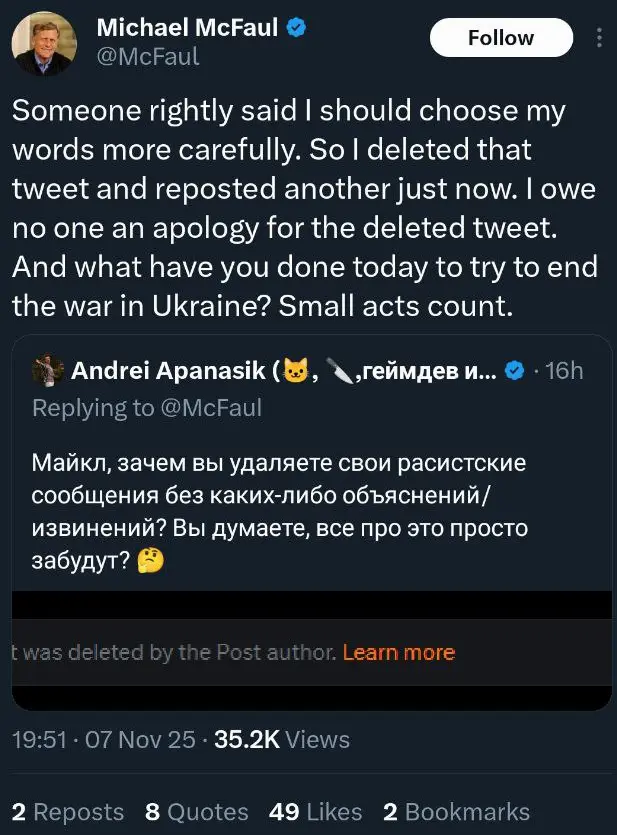Click the Learn more link
This screenshot has width=617, height=835.
coord(398,653)
